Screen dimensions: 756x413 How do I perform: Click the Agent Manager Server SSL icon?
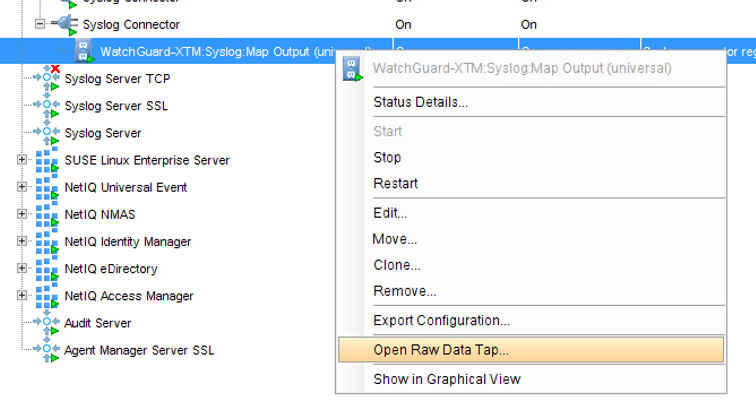tap(49, 350)
